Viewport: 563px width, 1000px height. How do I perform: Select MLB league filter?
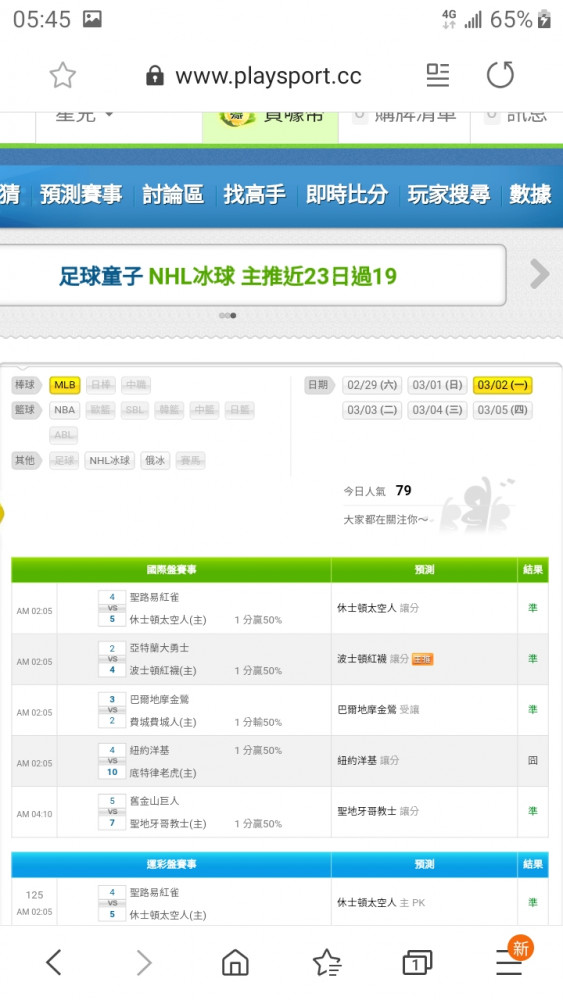(64, 385)
